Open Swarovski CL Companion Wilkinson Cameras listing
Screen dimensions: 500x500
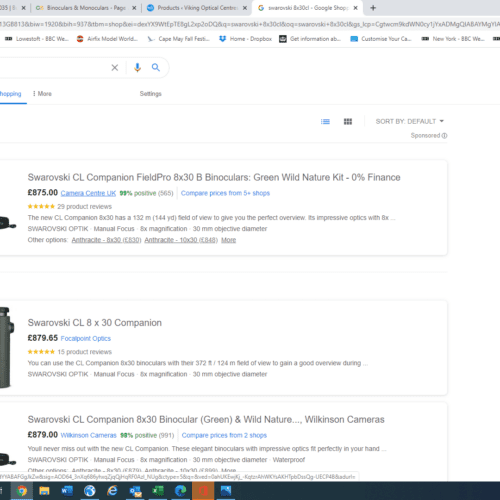click(206, 419)
